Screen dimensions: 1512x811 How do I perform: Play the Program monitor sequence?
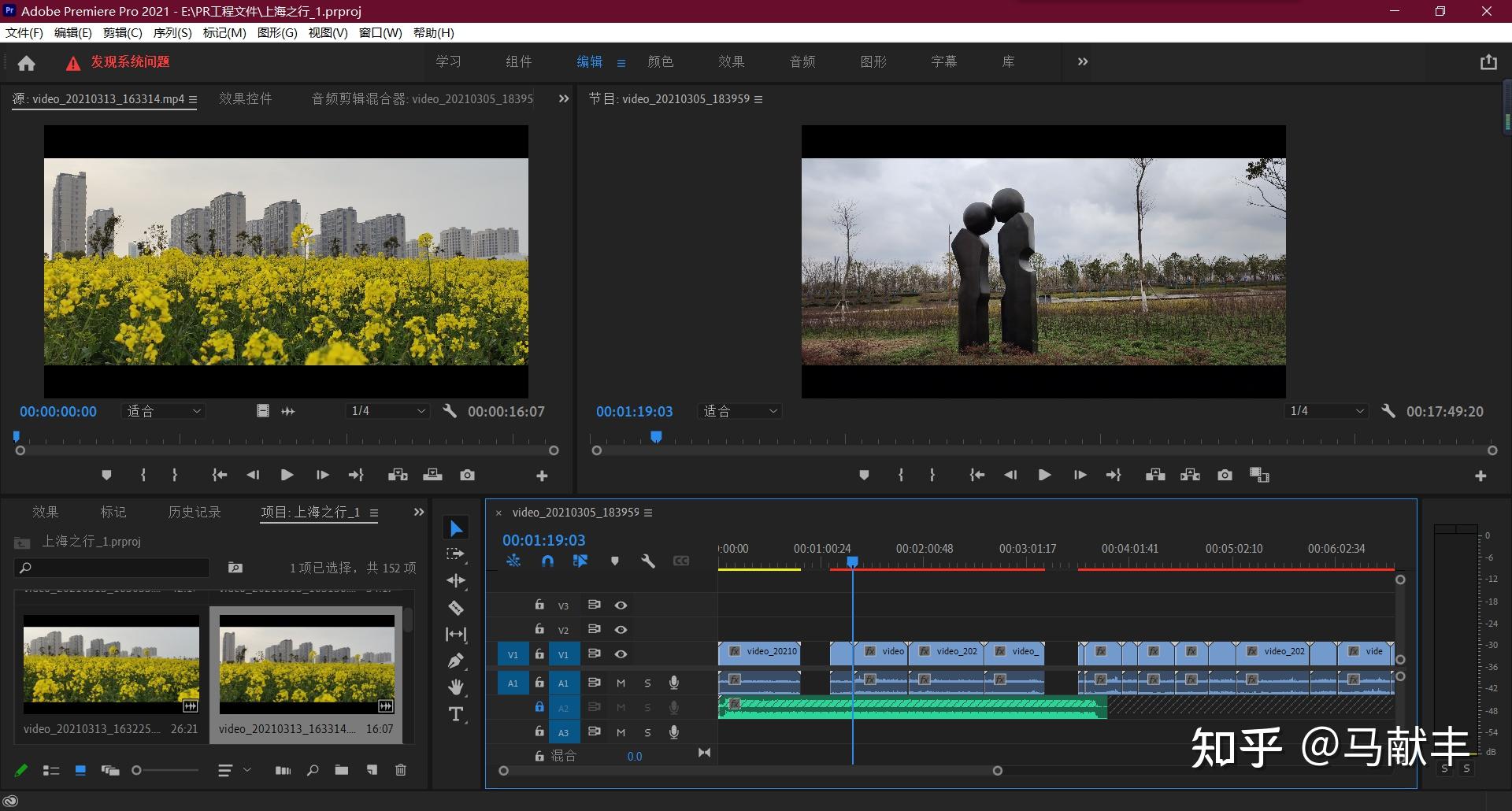tap(1044, 475)
